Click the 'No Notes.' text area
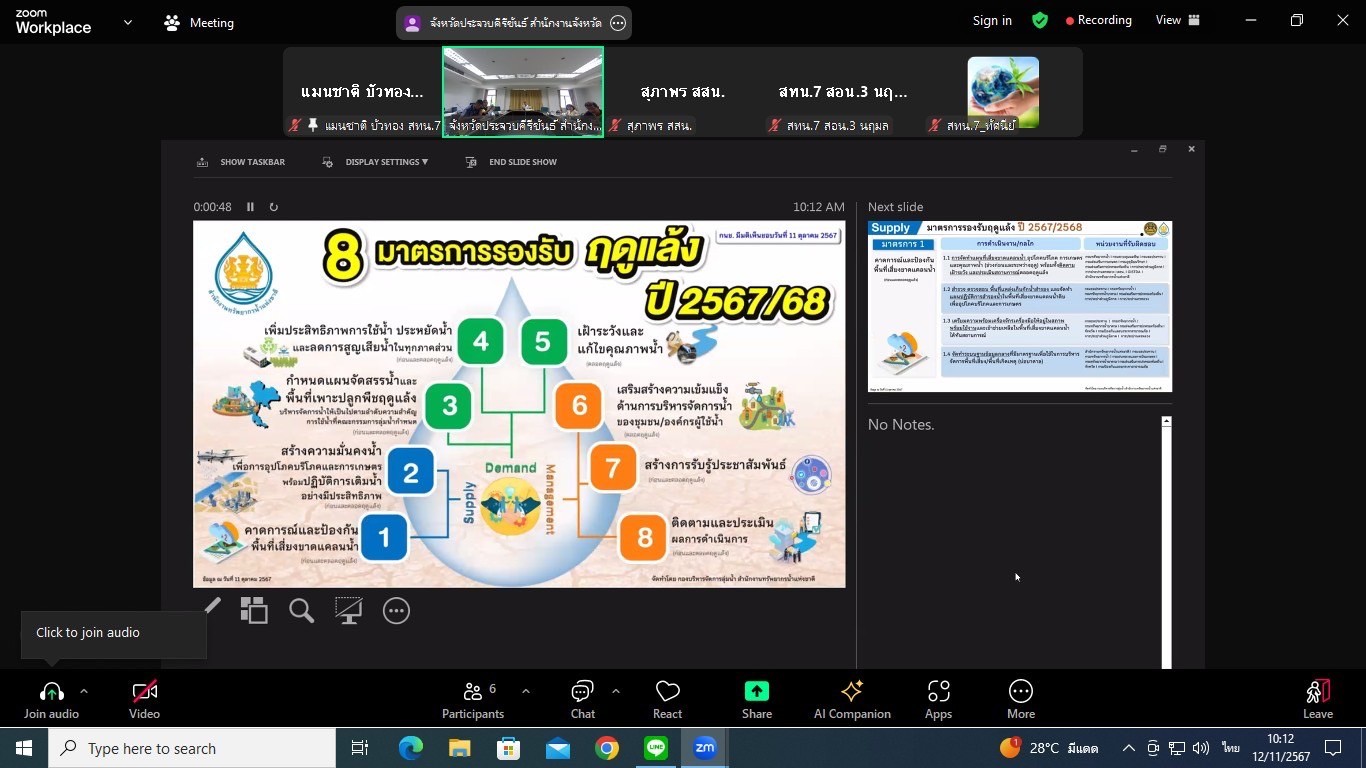 point(901,425)
